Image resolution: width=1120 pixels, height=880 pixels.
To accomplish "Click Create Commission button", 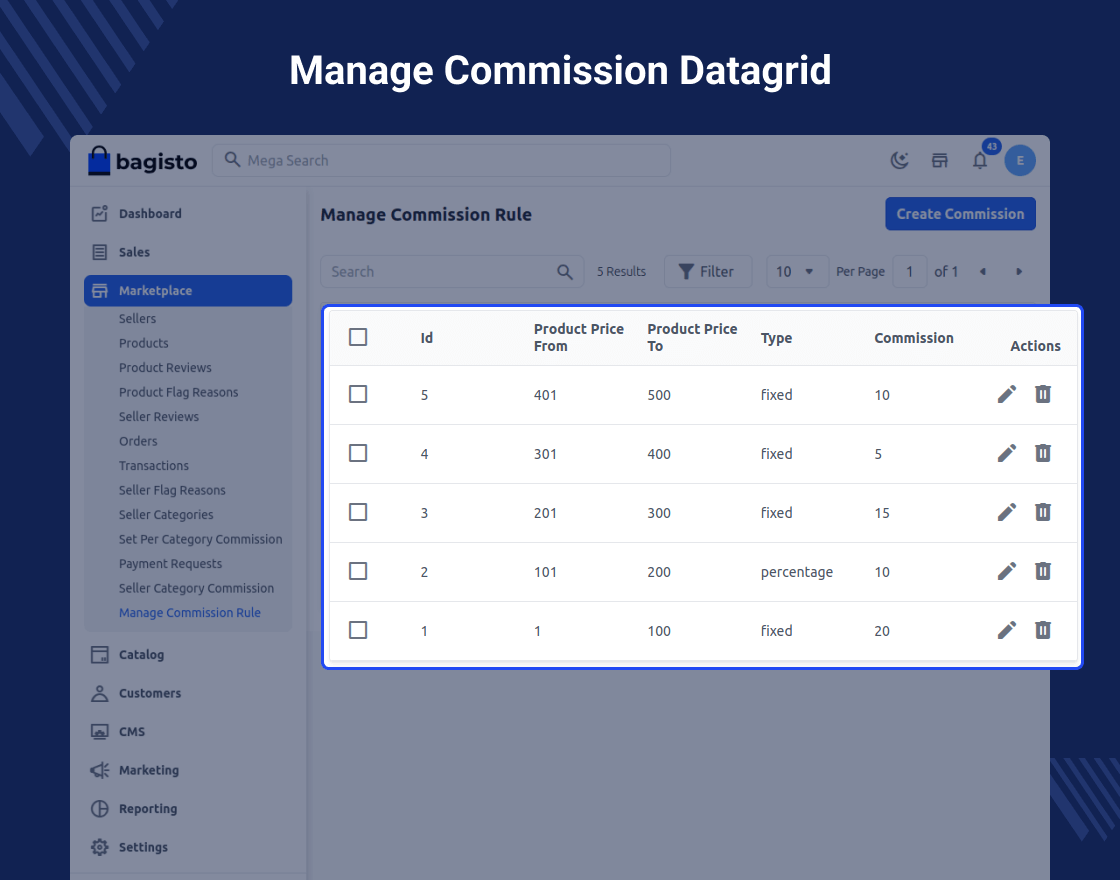I will click(960, 214).
